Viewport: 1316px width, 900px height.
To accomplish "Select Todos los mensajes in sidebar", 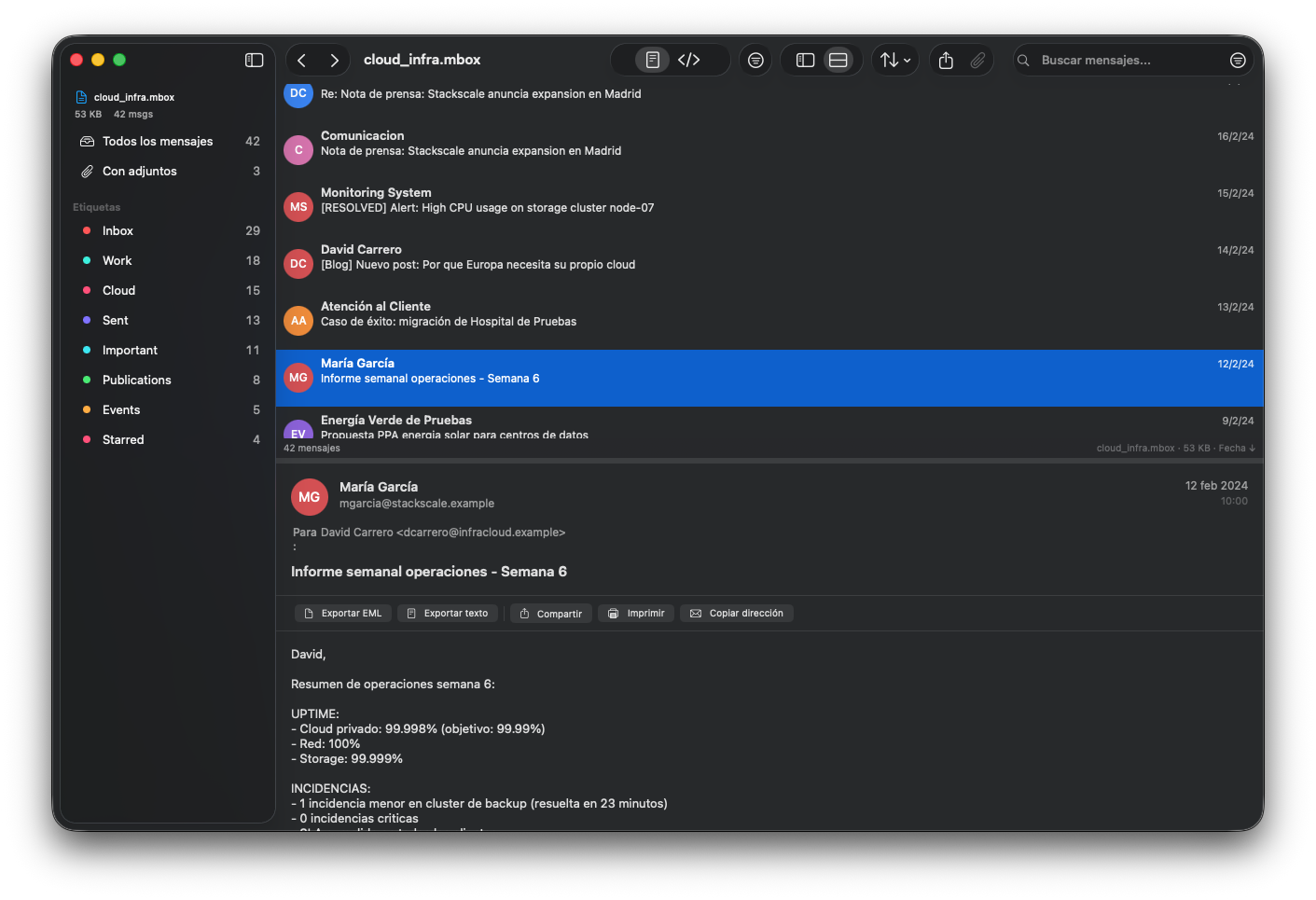I will coord(159,141).
